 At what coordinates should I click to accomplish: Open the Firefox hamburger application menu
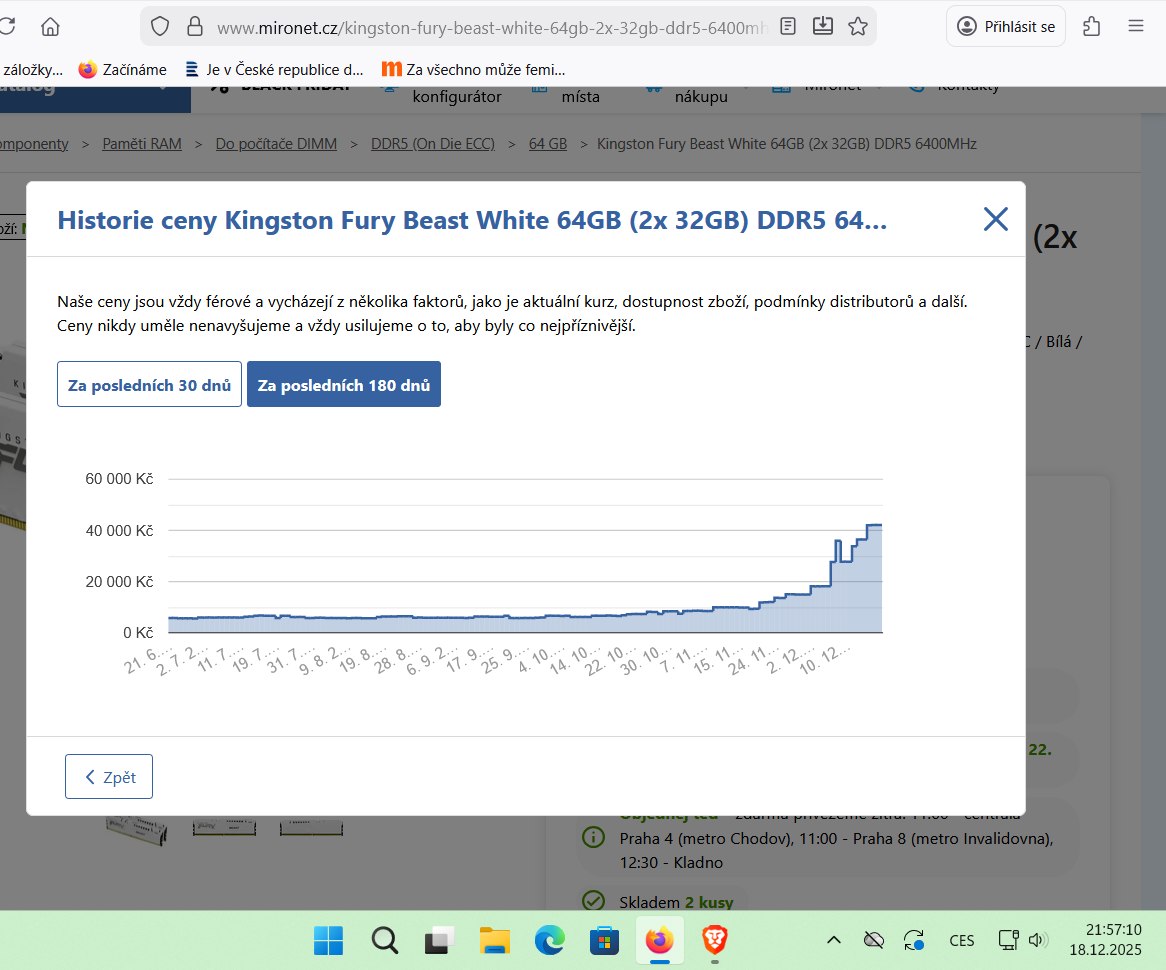coord(1135,27)
